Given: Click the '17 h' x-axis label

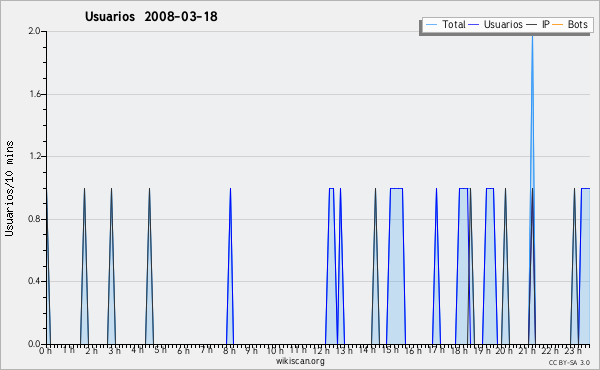Looking at the screenshot, I should [x=436, y=350].
